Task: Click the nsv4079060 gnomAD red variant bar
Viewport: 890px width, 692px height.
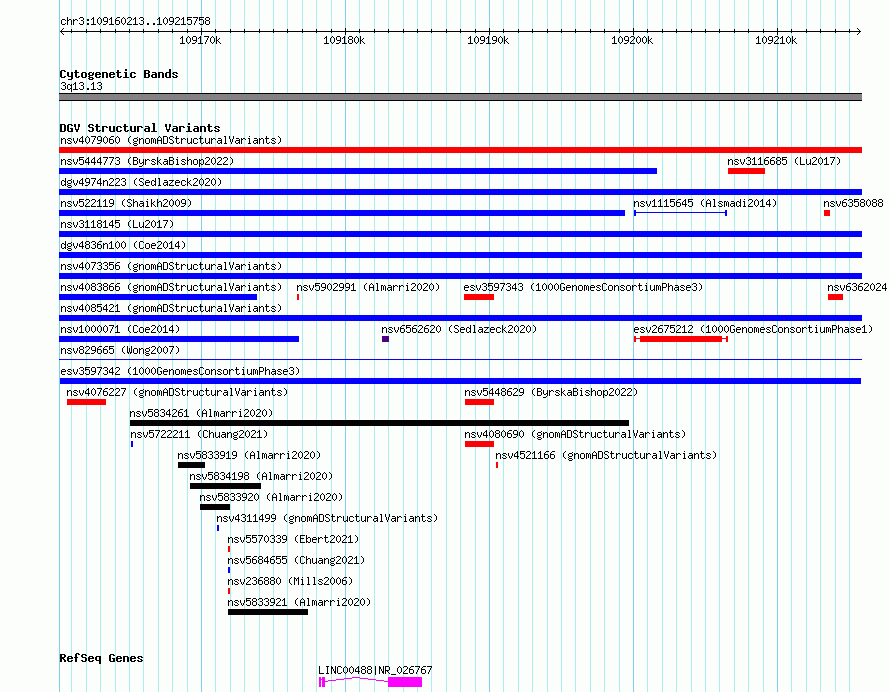Action: tap(460, 150)
